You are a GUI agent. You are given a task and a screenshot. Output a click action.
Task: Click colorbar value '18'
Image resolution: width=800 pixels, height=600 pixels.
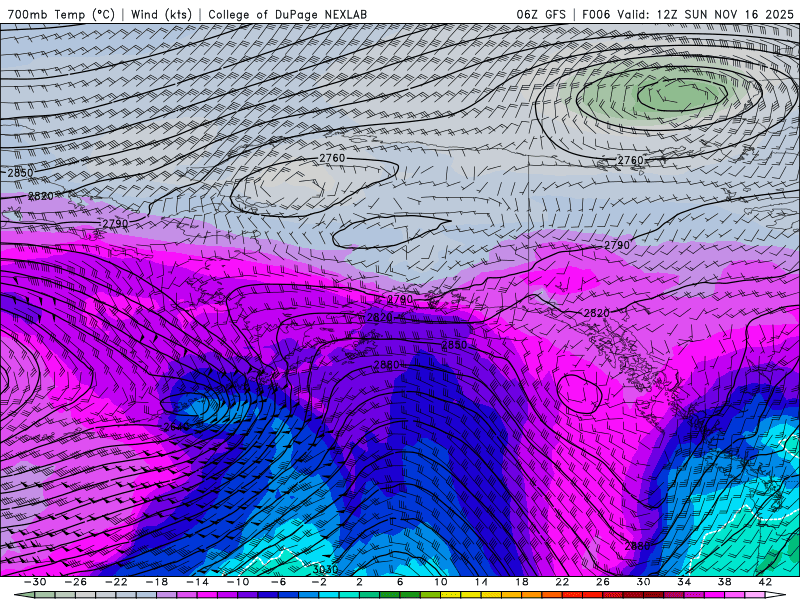click(x=521, y=582)
